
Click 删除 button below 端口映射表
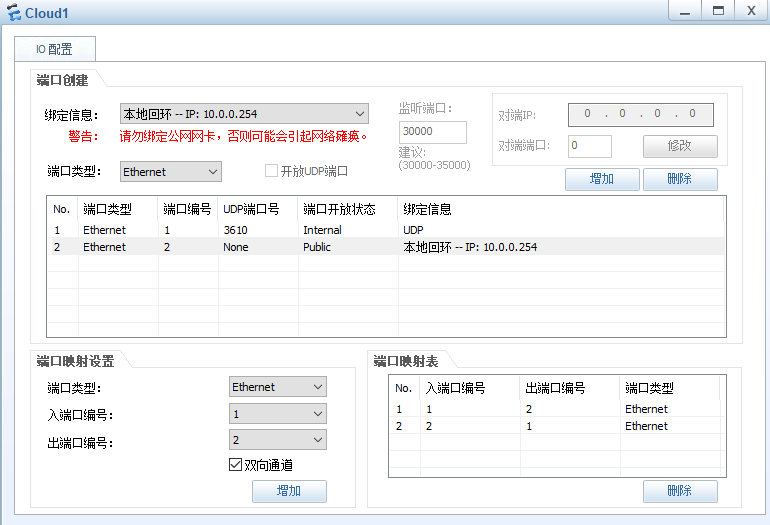[680, 491]
